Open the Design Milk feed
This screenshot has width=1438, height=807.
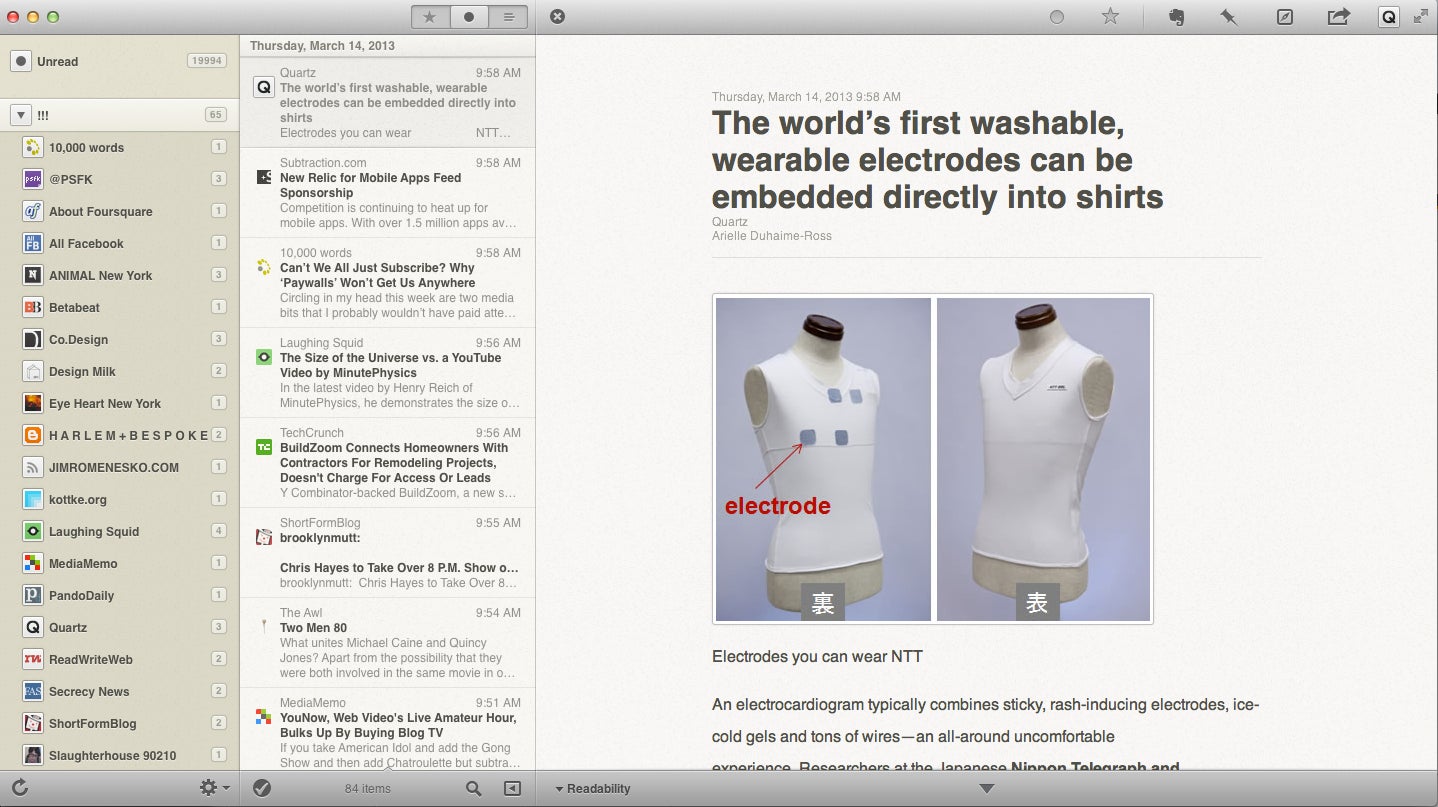click(x=119, y=371)
